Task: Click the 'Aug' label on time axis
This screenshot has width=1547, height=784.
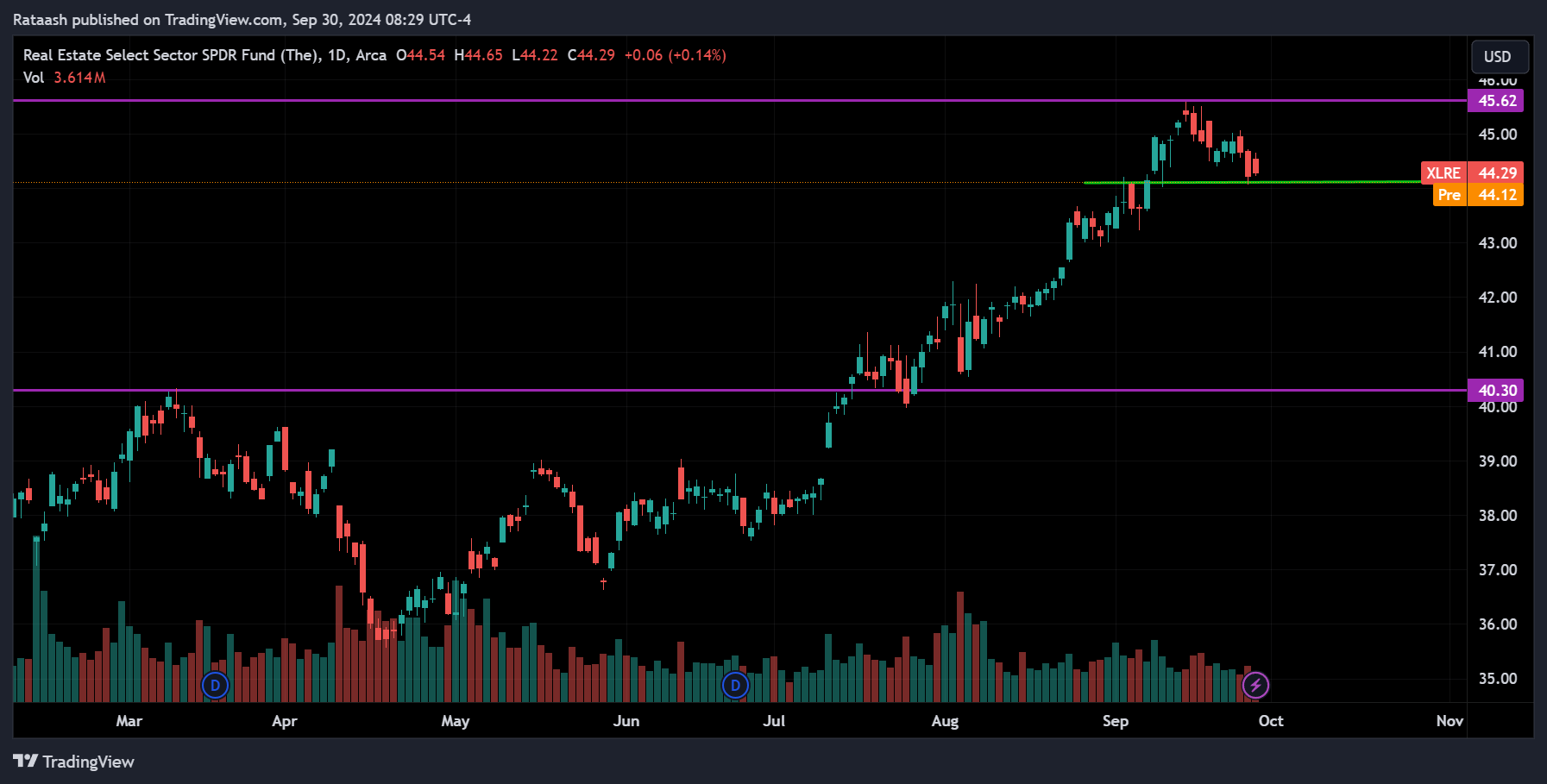Action: coord(945,721)
